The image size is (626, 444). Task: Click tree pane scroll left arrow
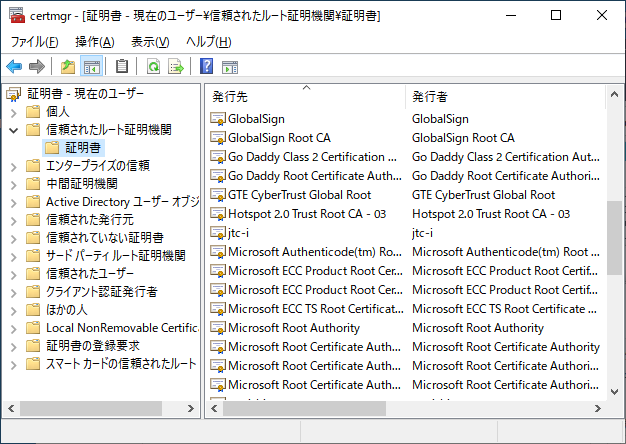coord(11,408)
